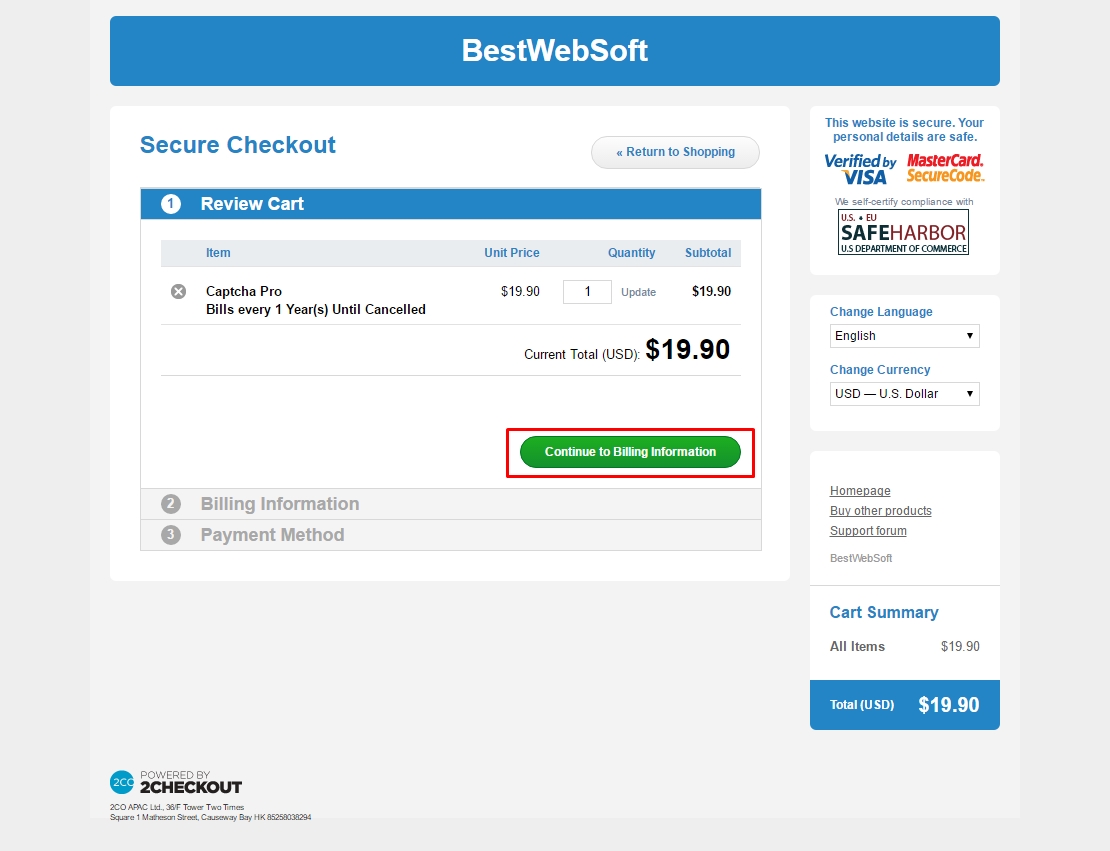
Task: Open the Change Currency dropdown
Action: point(904,394)
